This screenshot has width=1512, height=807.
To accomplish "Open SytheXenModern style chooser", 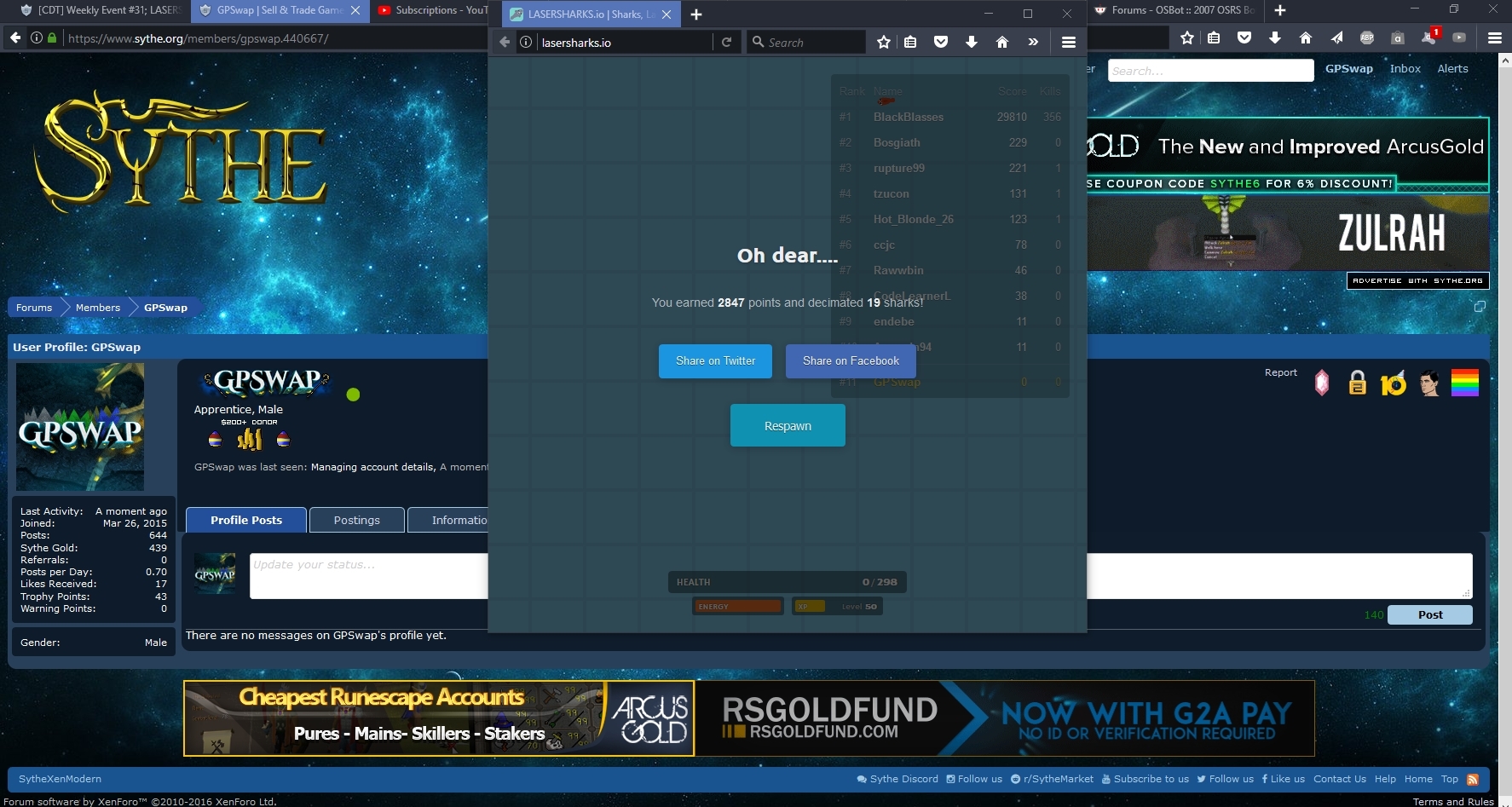I will (x=60, y=779).
